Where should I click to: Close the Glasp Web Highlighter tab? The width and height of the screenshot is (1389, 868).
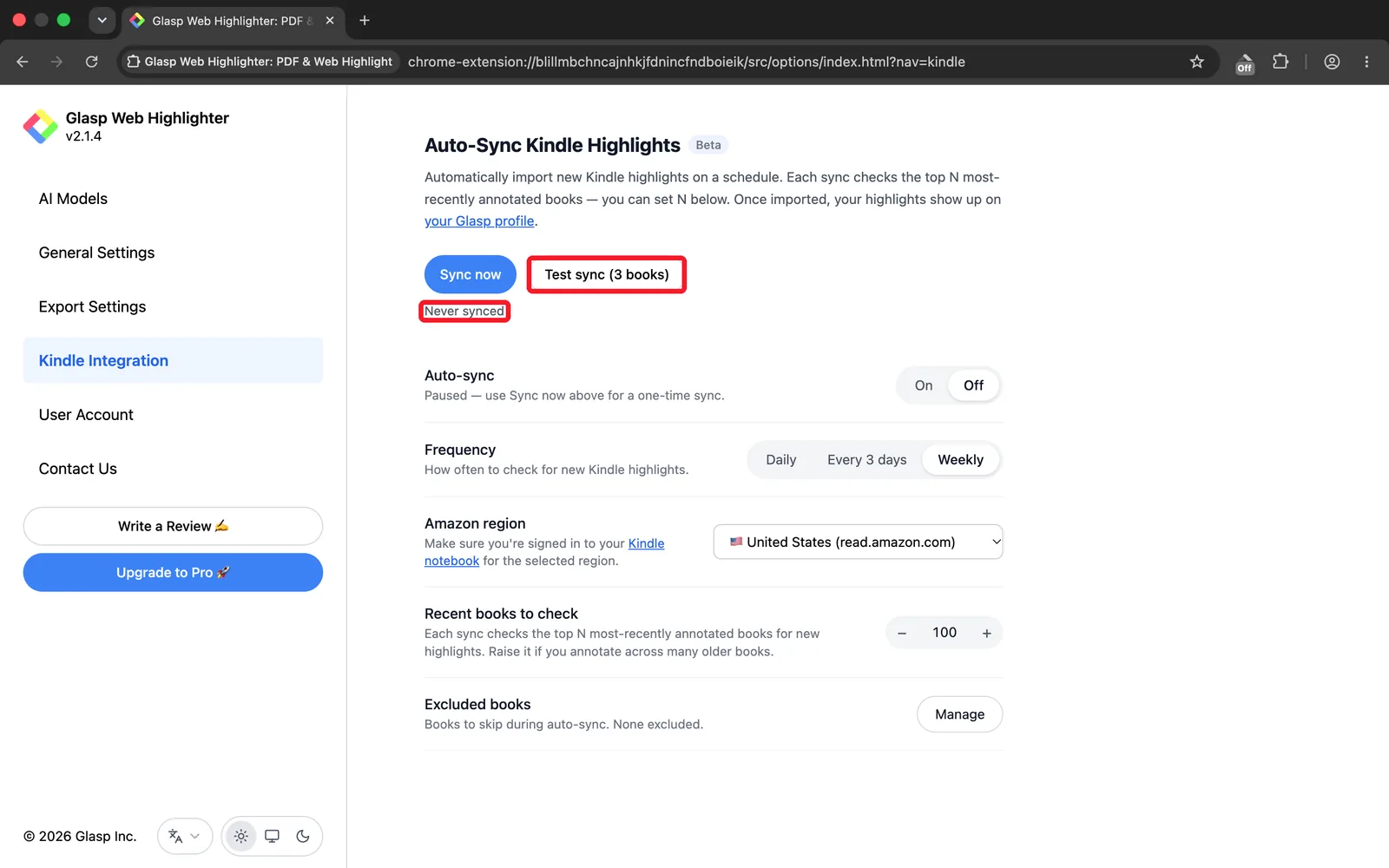point(330,20)
